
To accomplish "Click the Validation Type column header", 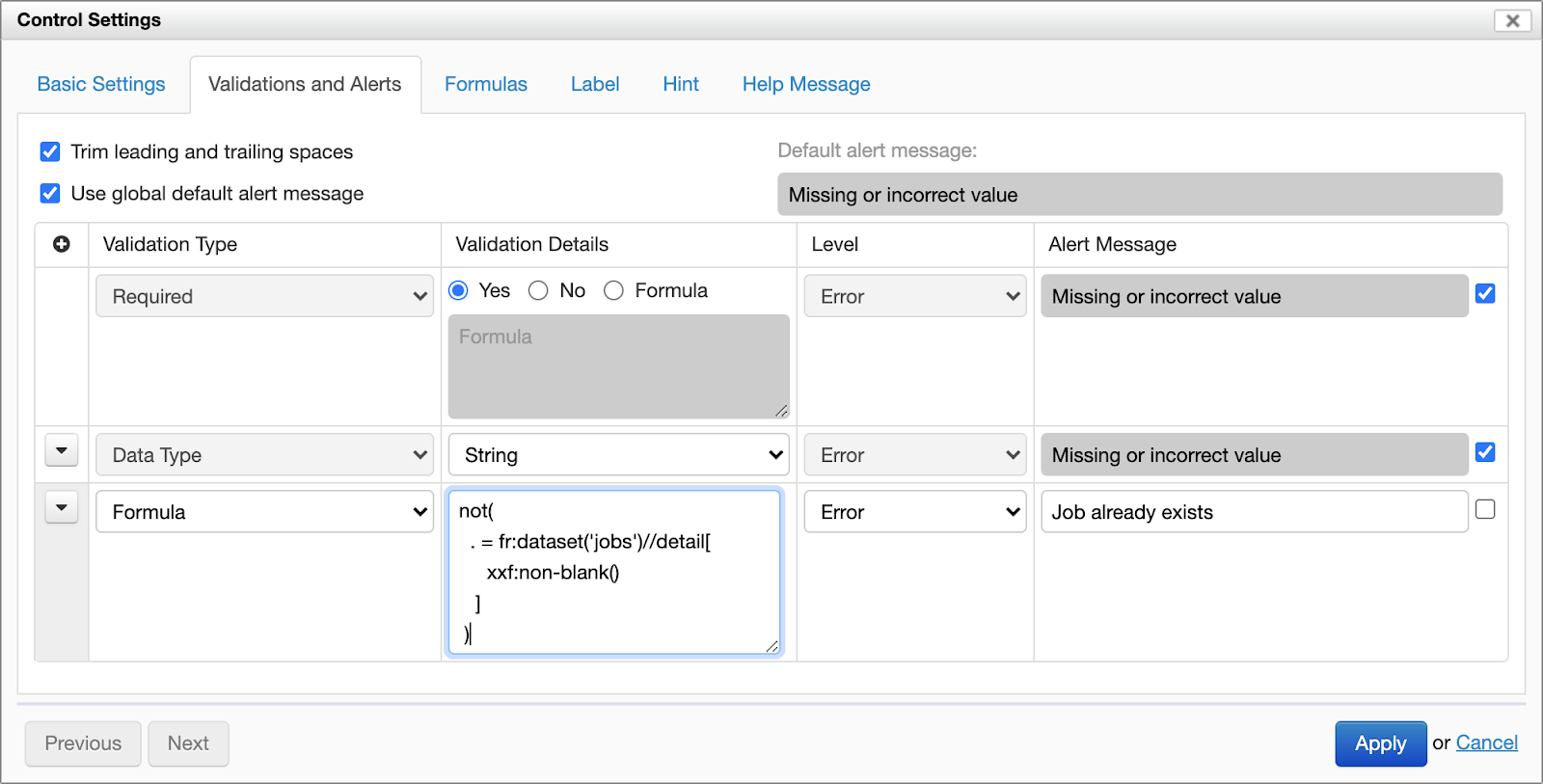I will [x=170, y=244].
